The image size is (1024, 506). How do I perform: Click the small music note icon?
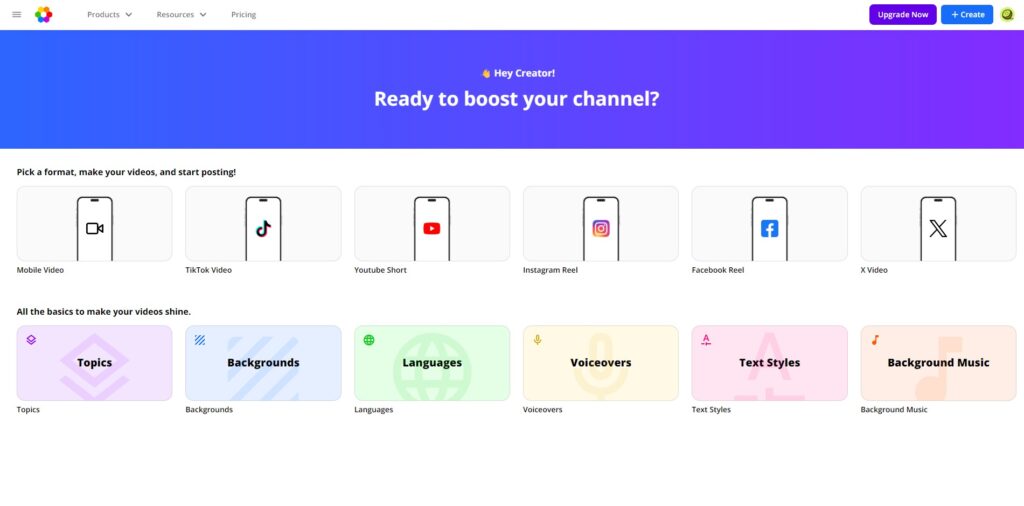[x=875, y=340]
